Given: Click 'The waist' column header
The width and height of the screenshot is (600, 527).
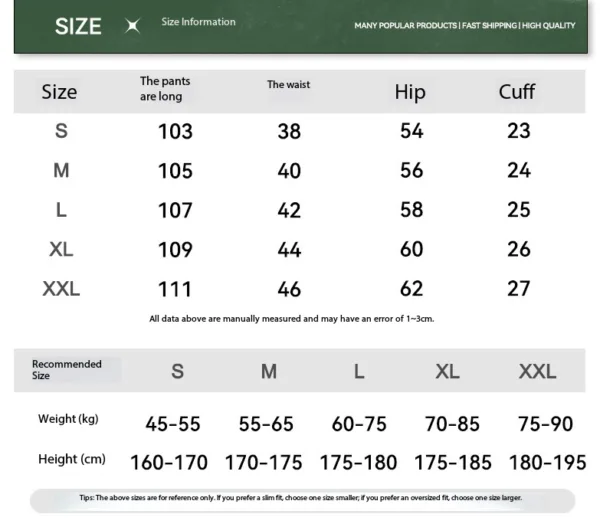Looking at the screenshot, I should pyautogui.click(x=288, y=85).
